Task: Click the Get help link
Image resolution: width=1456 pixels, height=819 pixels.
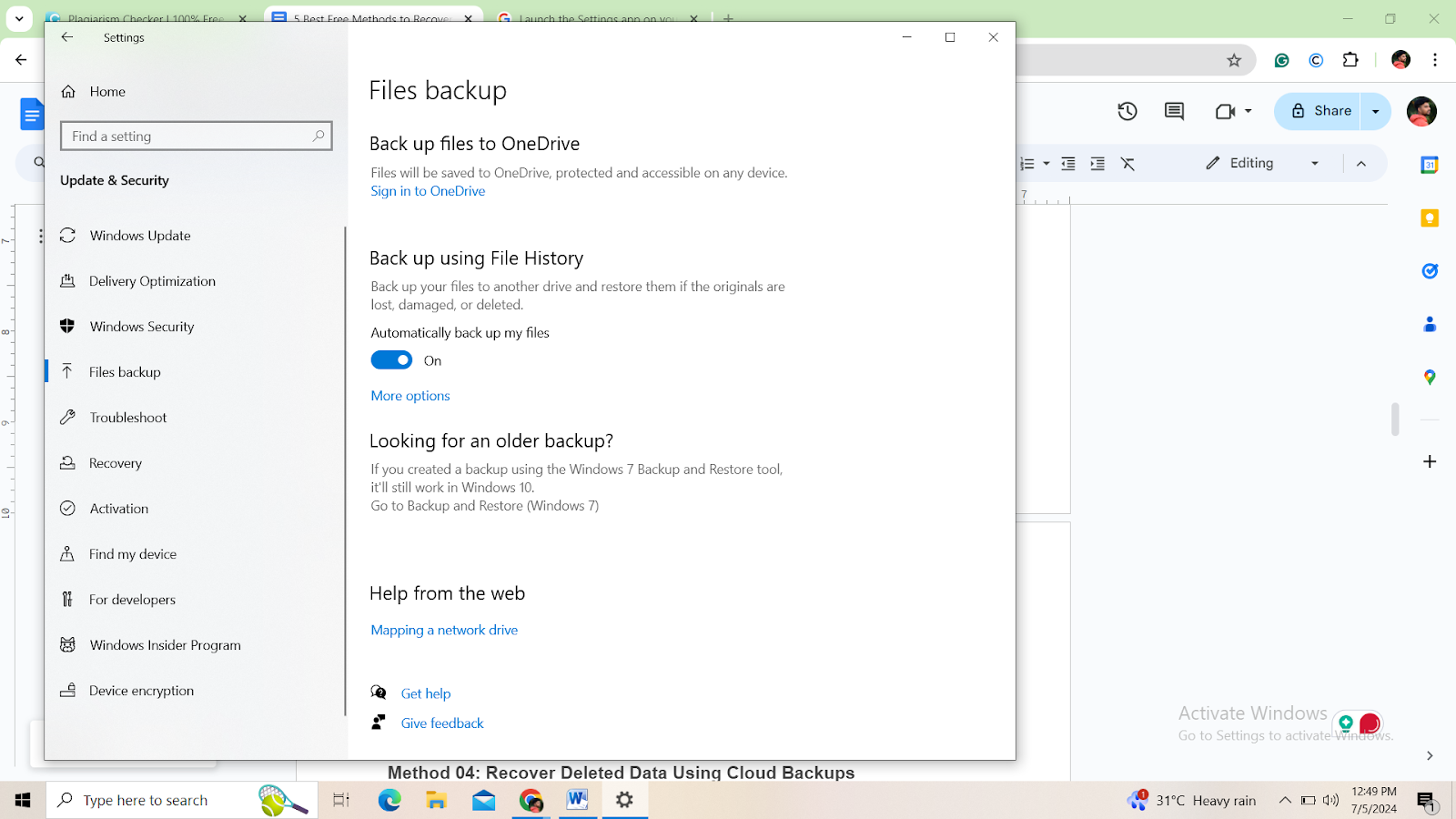Action: (426, 693)
